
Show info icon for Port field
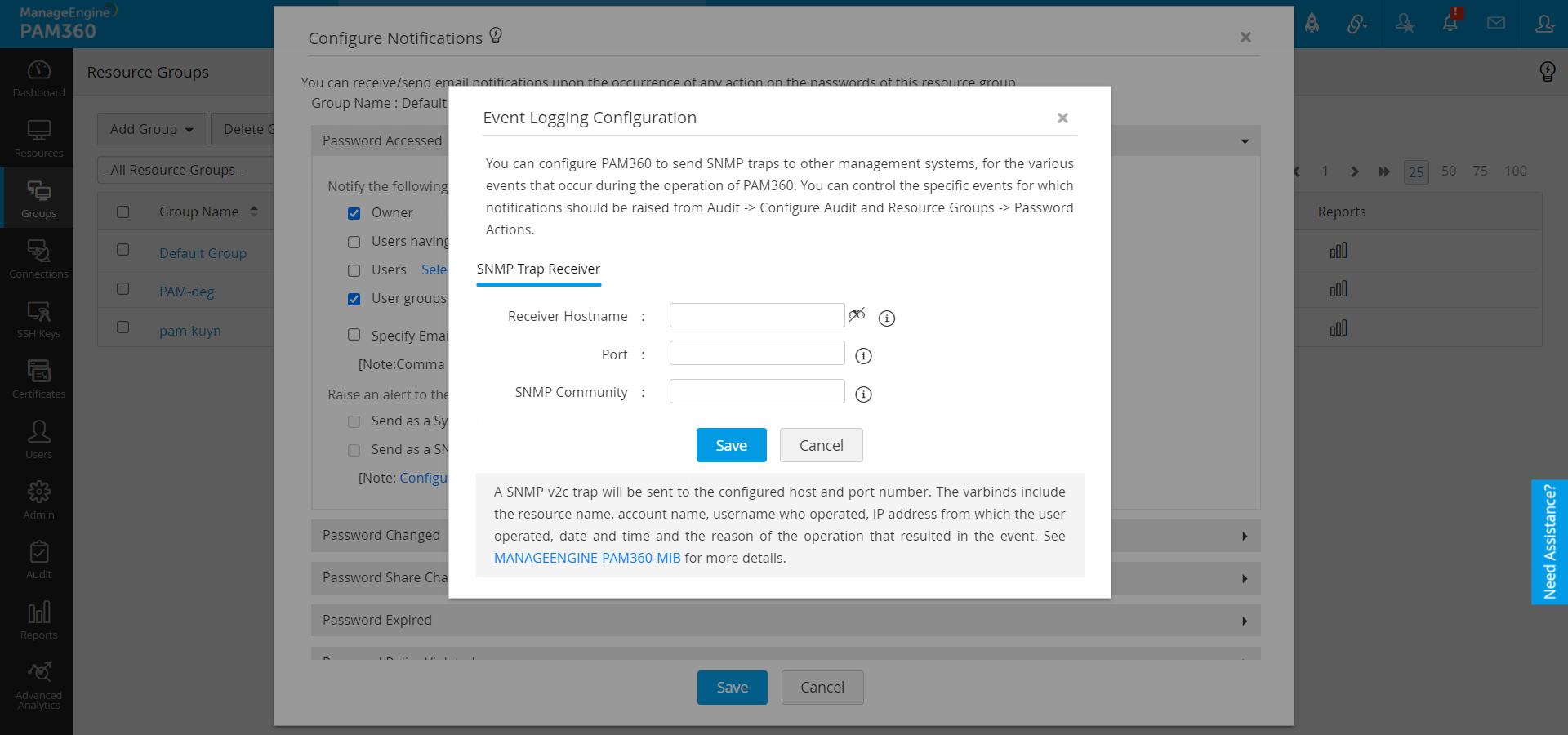click(863, 356)
